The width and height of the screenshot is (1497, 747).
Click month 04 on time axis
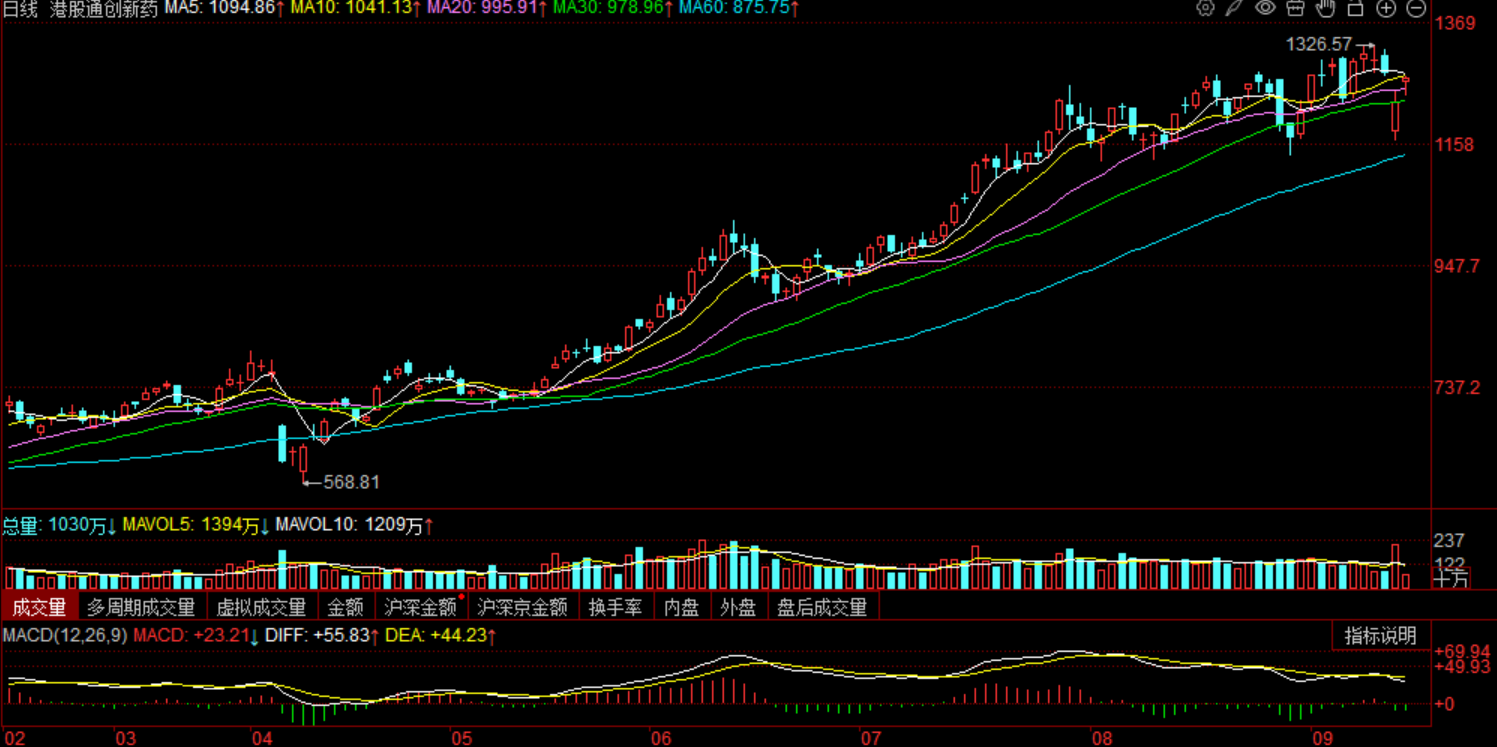pyautogui.click(x=262, y=738)
